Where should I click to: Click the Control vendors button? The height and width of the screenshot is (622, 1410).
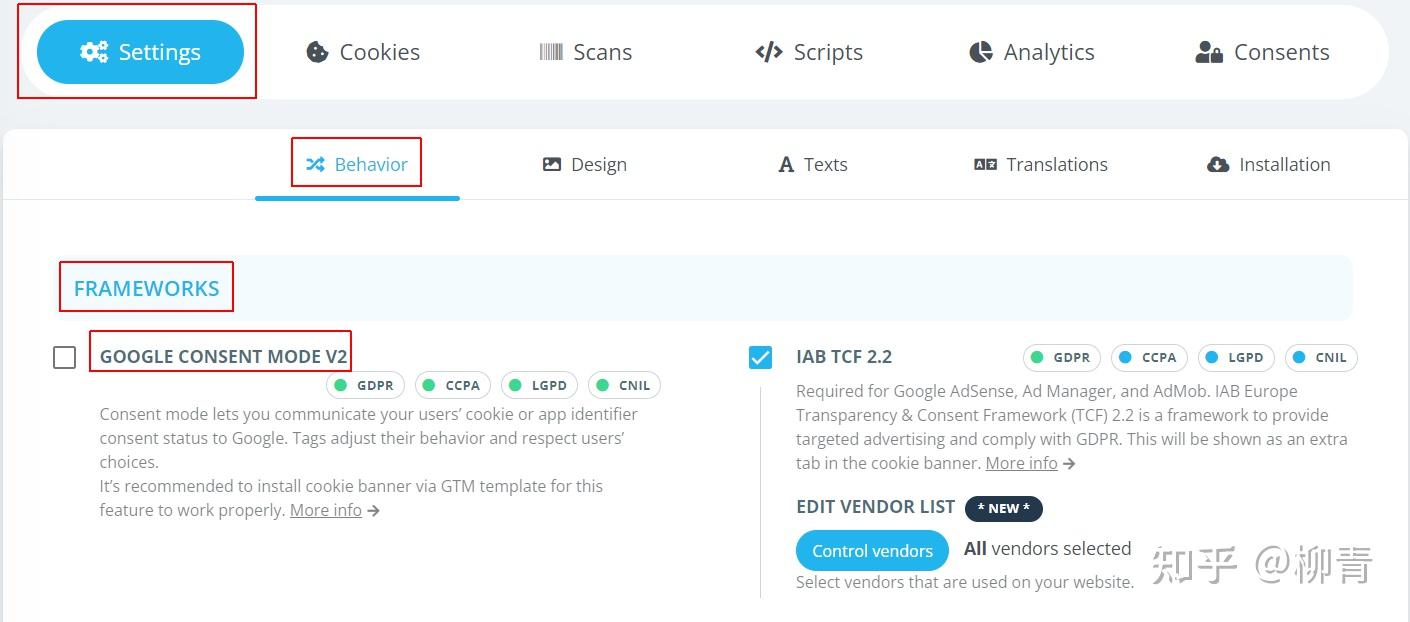click(871, 550)
